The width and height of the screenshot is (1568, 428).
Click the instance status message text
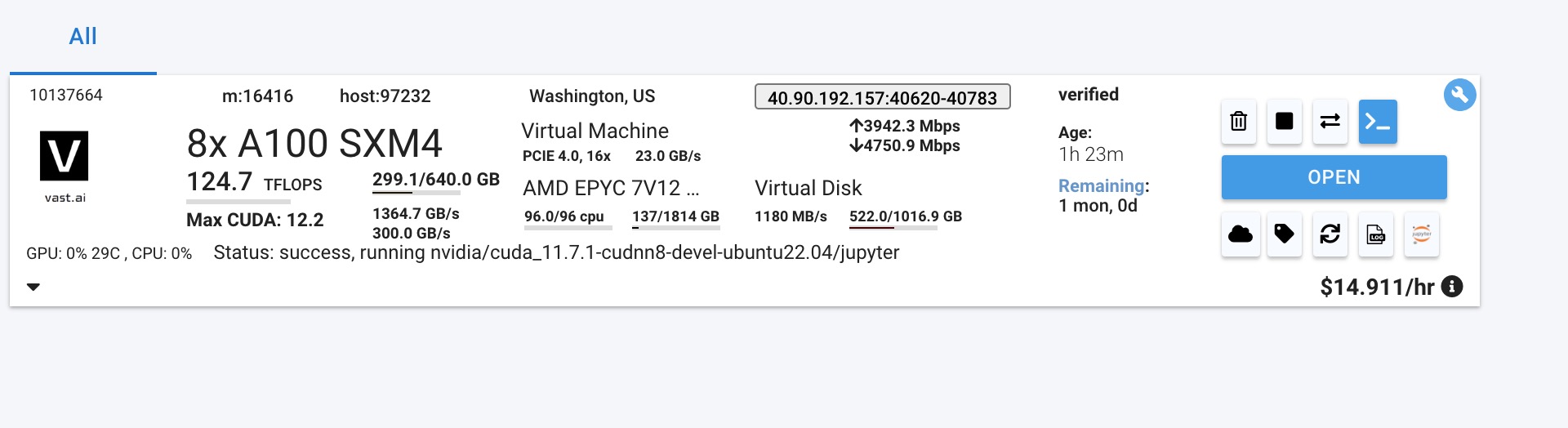click(556, 253)
